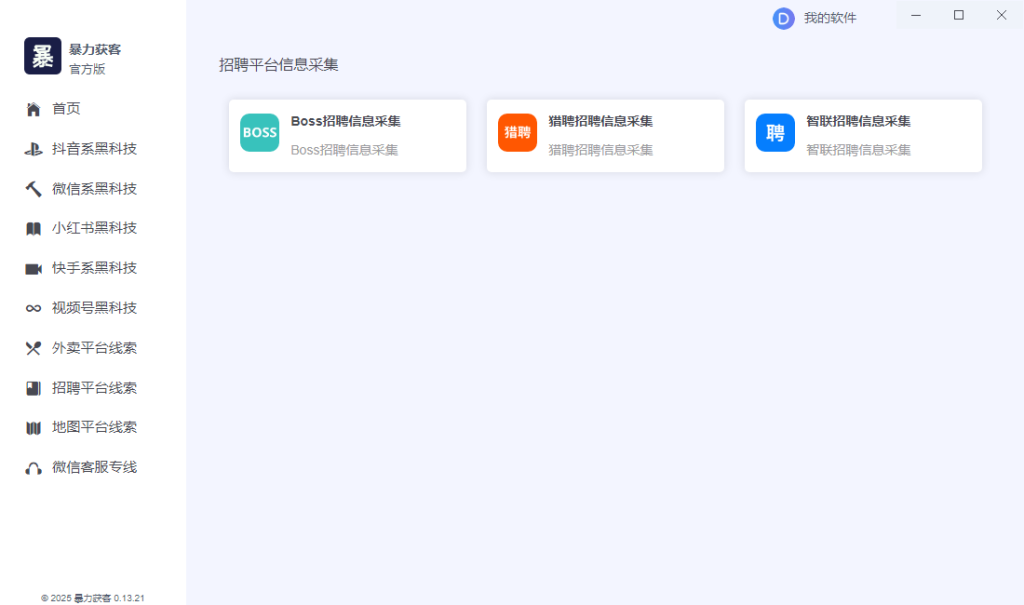Click the blue 聘 icon on 智联 card

pyautogui.click(x=775, y=132)
